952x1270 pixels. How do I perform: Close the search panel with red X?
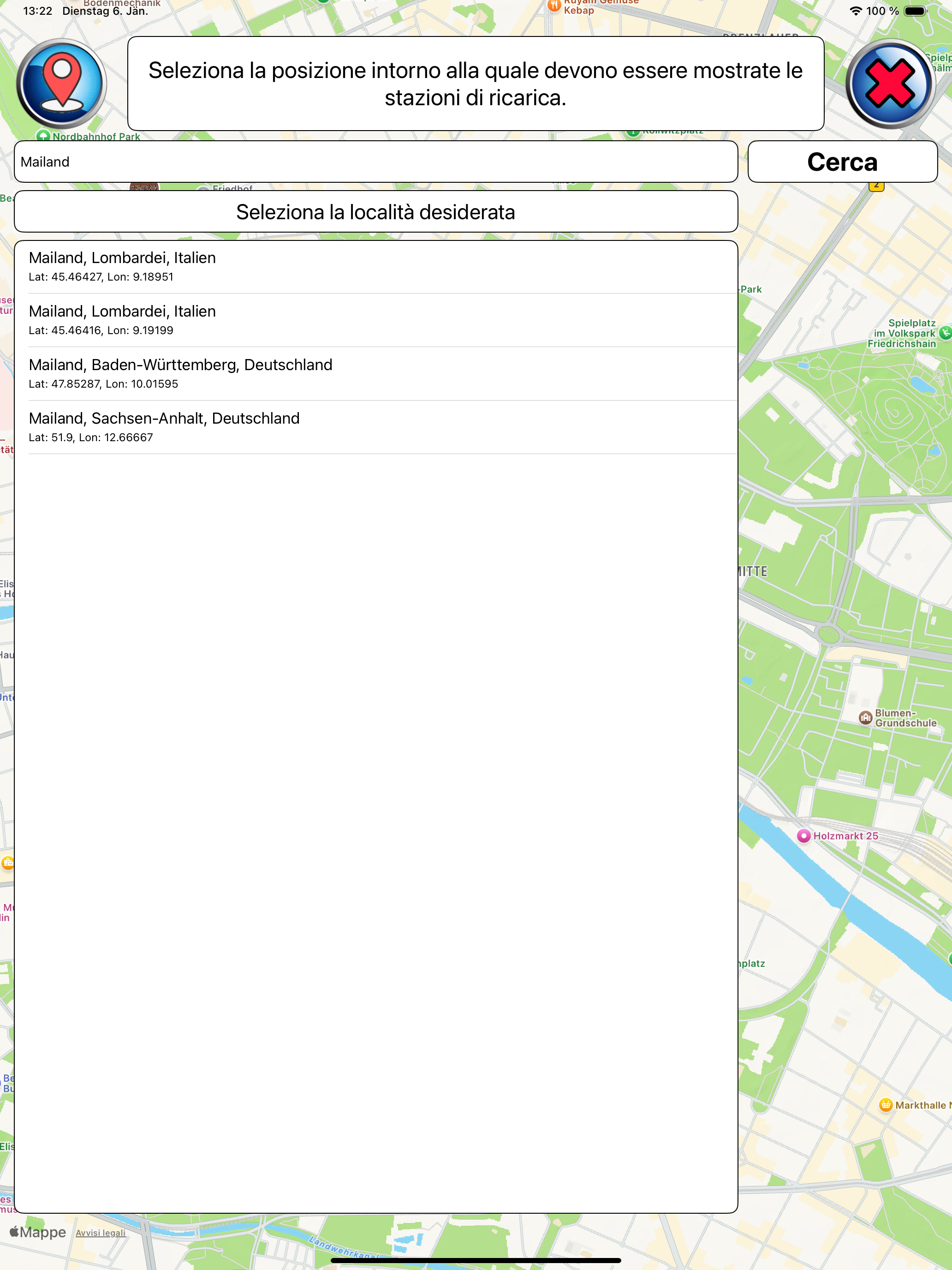coord(890,84)
